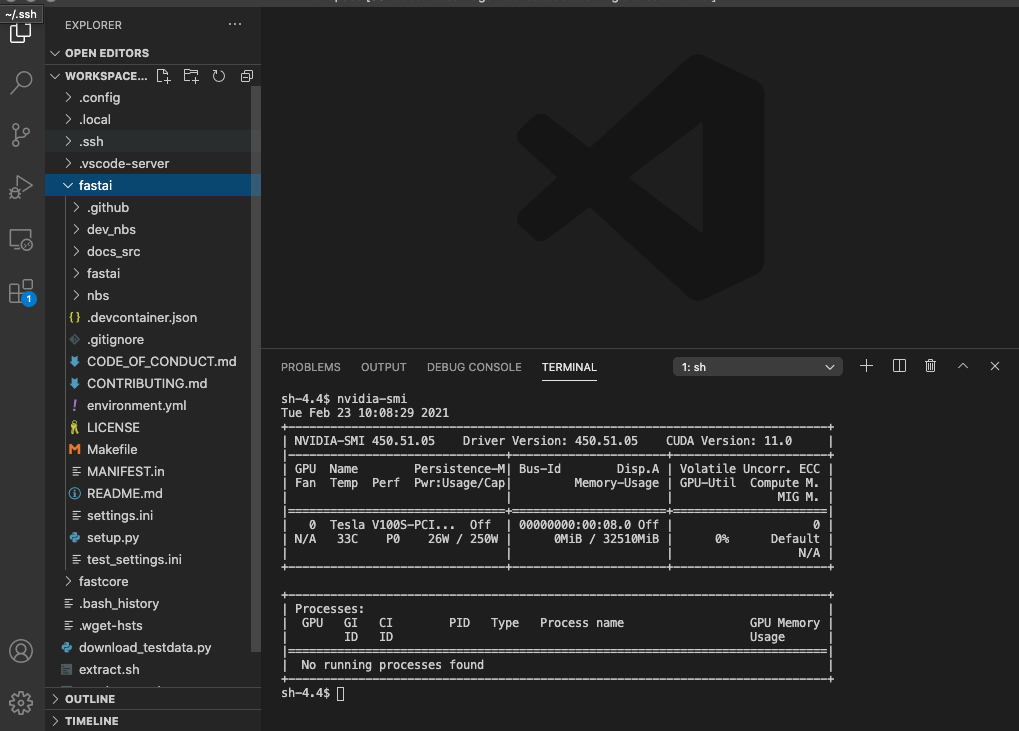Viewport: 1019px width, 731px height.
Task: Collapse the top-level fastai folder
Action: pos(153,186)
